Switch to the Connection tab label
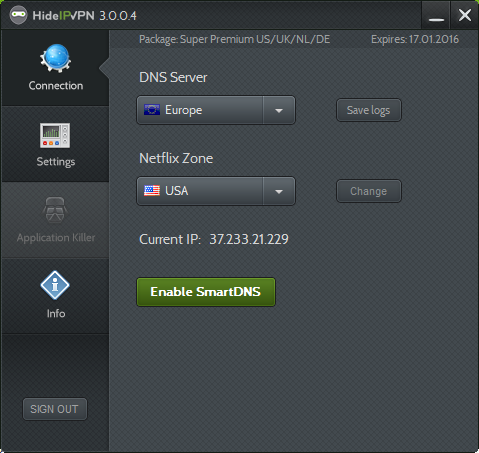The width and height of the screenshot is (479, 453). pyautogui.click(x=56, y=86)
